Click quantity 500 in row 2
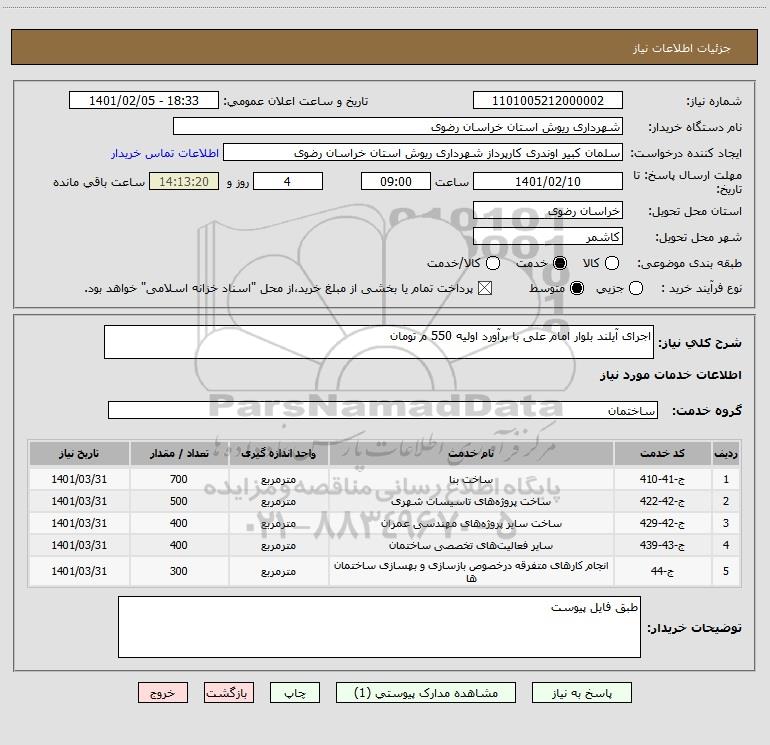770x745 pixels. tap(179, 501)
